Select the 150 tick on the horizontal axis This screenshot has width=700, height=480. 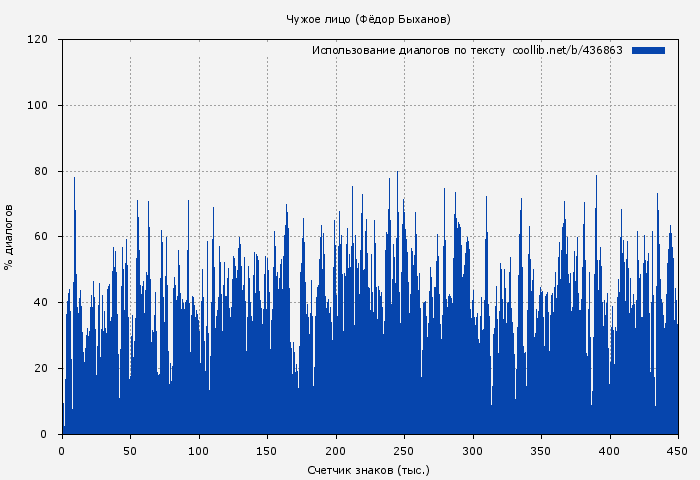[267, 451]
